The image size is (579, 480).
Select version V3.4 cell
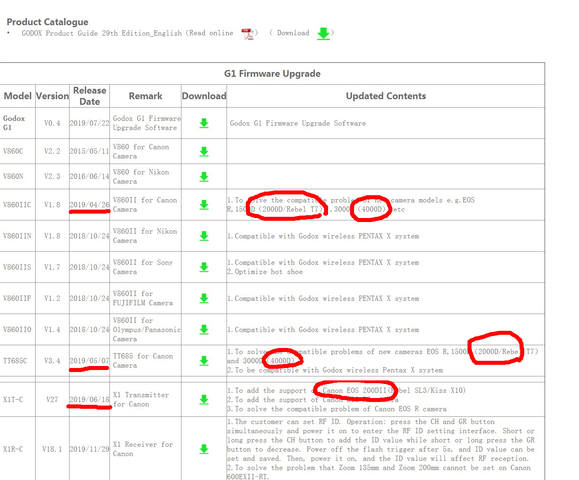52,360
